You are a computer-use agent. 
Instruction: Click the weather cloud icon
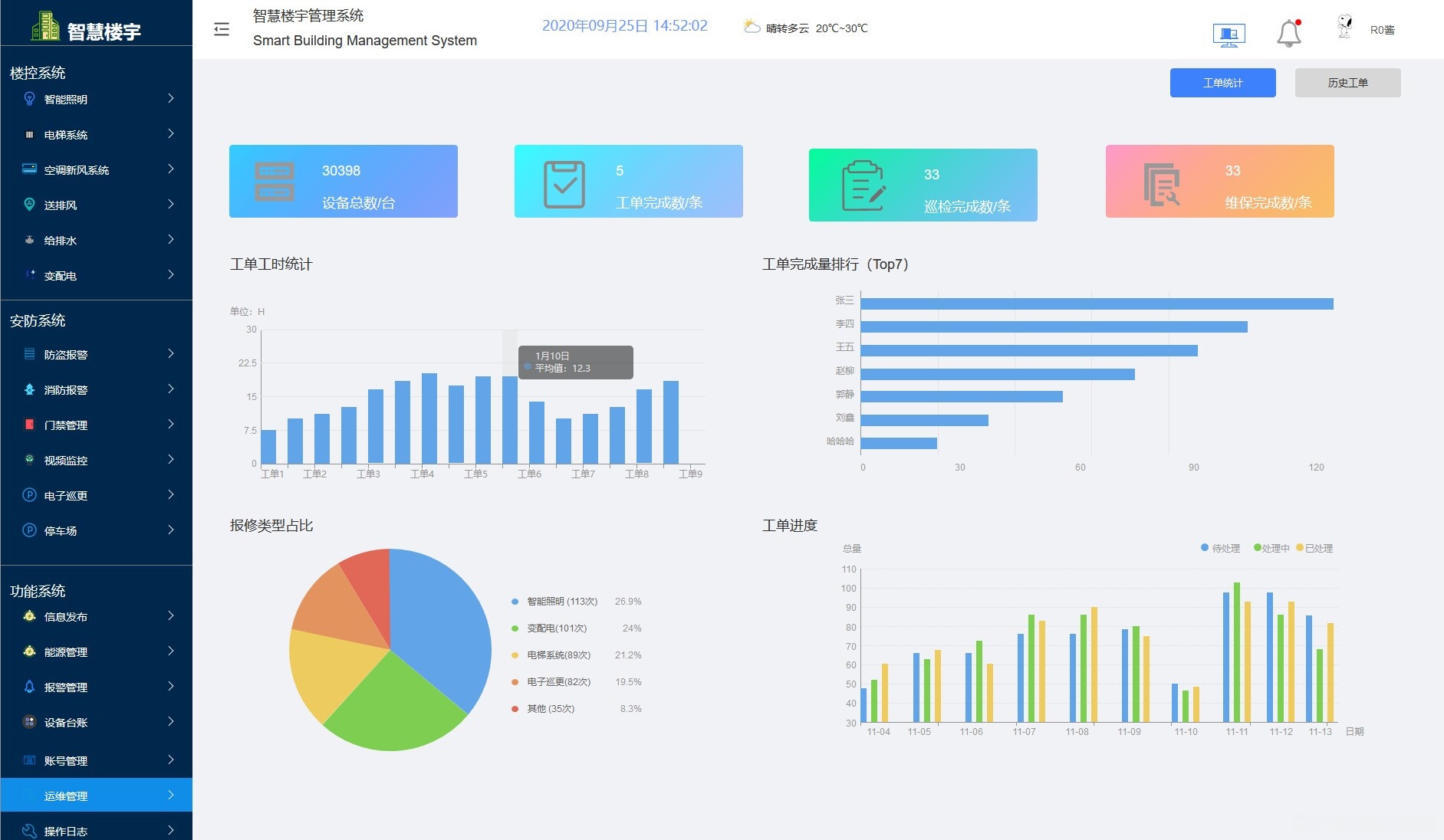click(x=751, y=27)
